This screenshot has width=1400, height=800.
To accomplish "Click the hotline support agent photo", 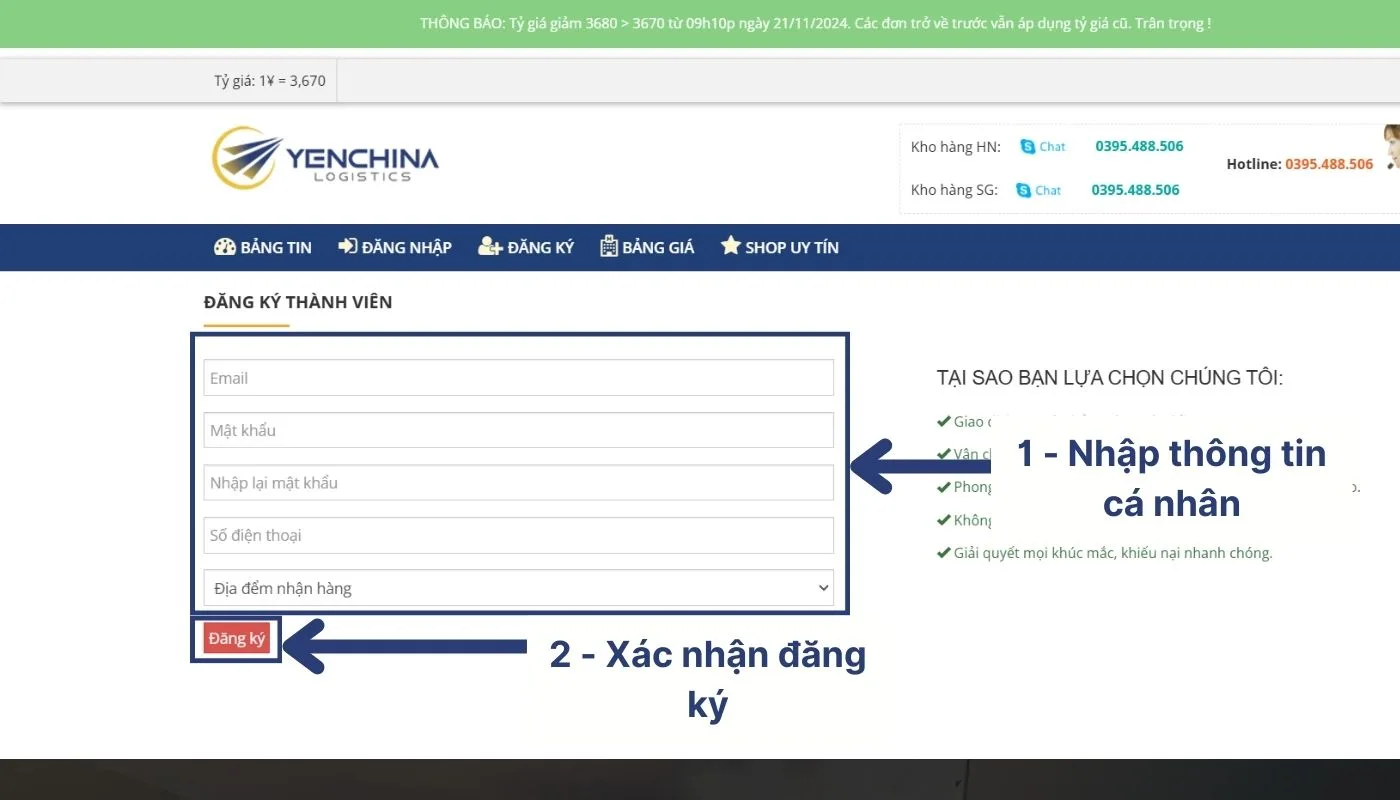I will pyautogui.click(x=1391, y=148).
